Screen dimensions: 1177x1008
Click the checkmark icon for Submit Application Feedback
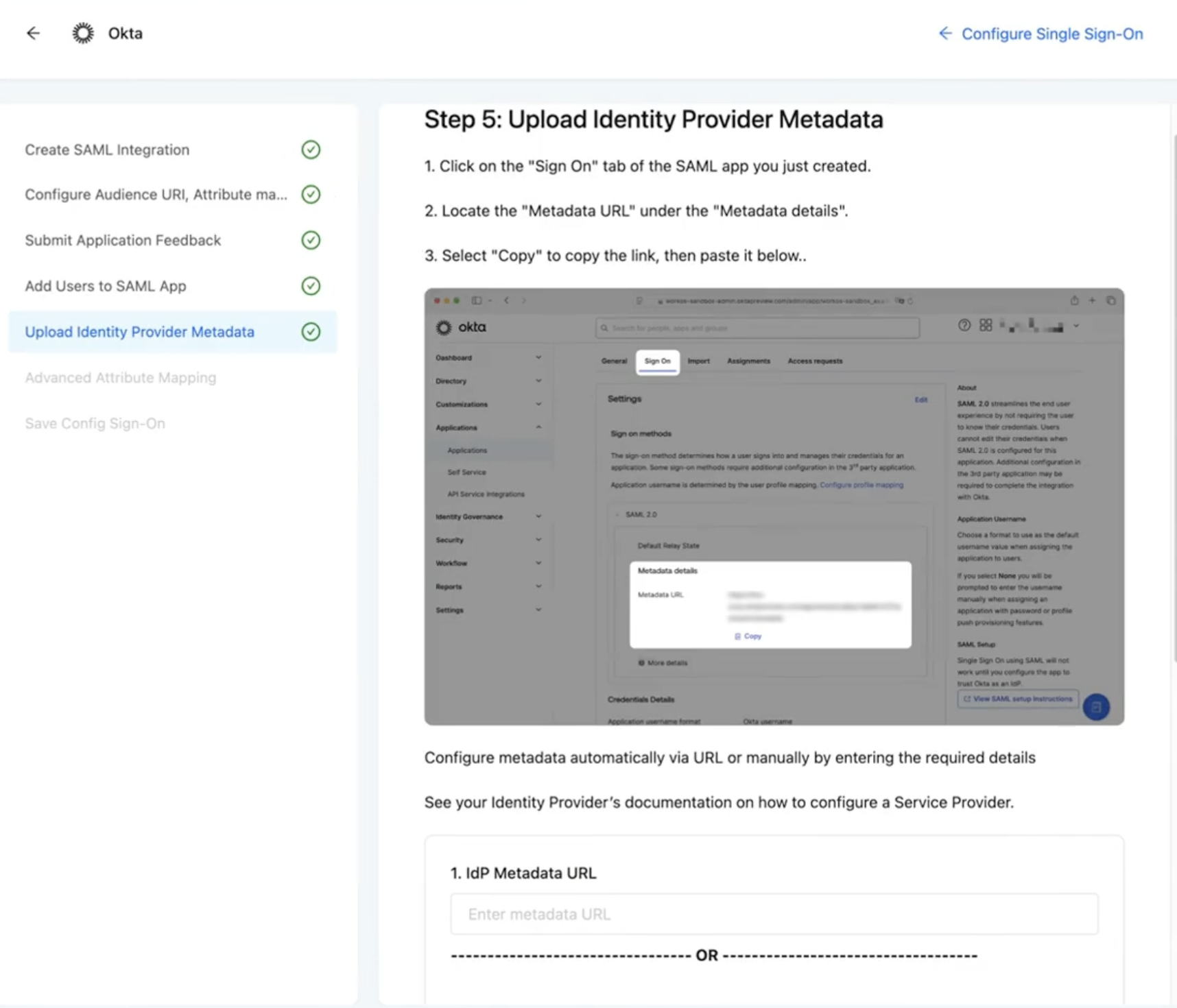pos(311,240)
